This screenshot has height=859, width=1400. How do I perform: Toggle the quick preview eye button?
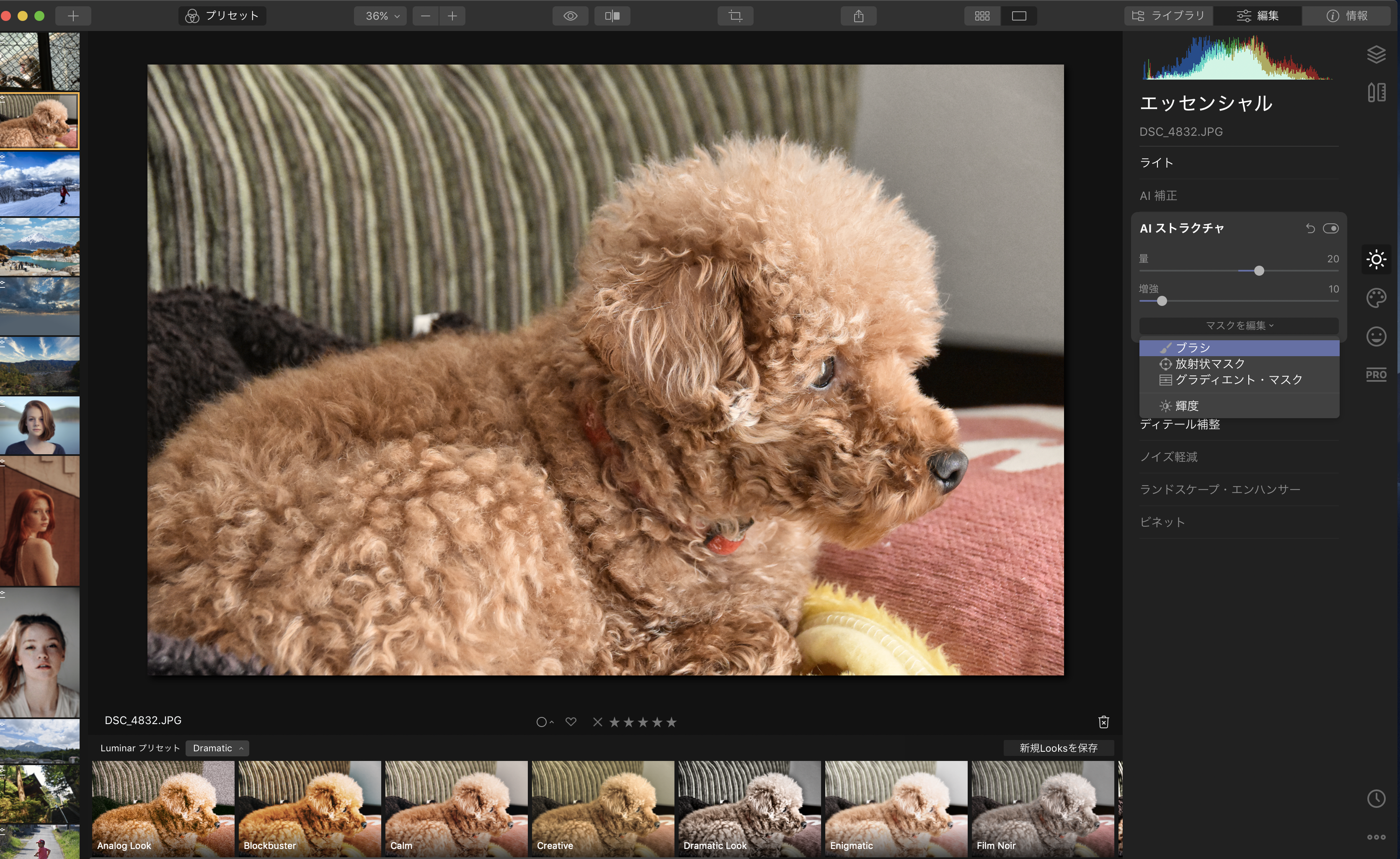570,16
